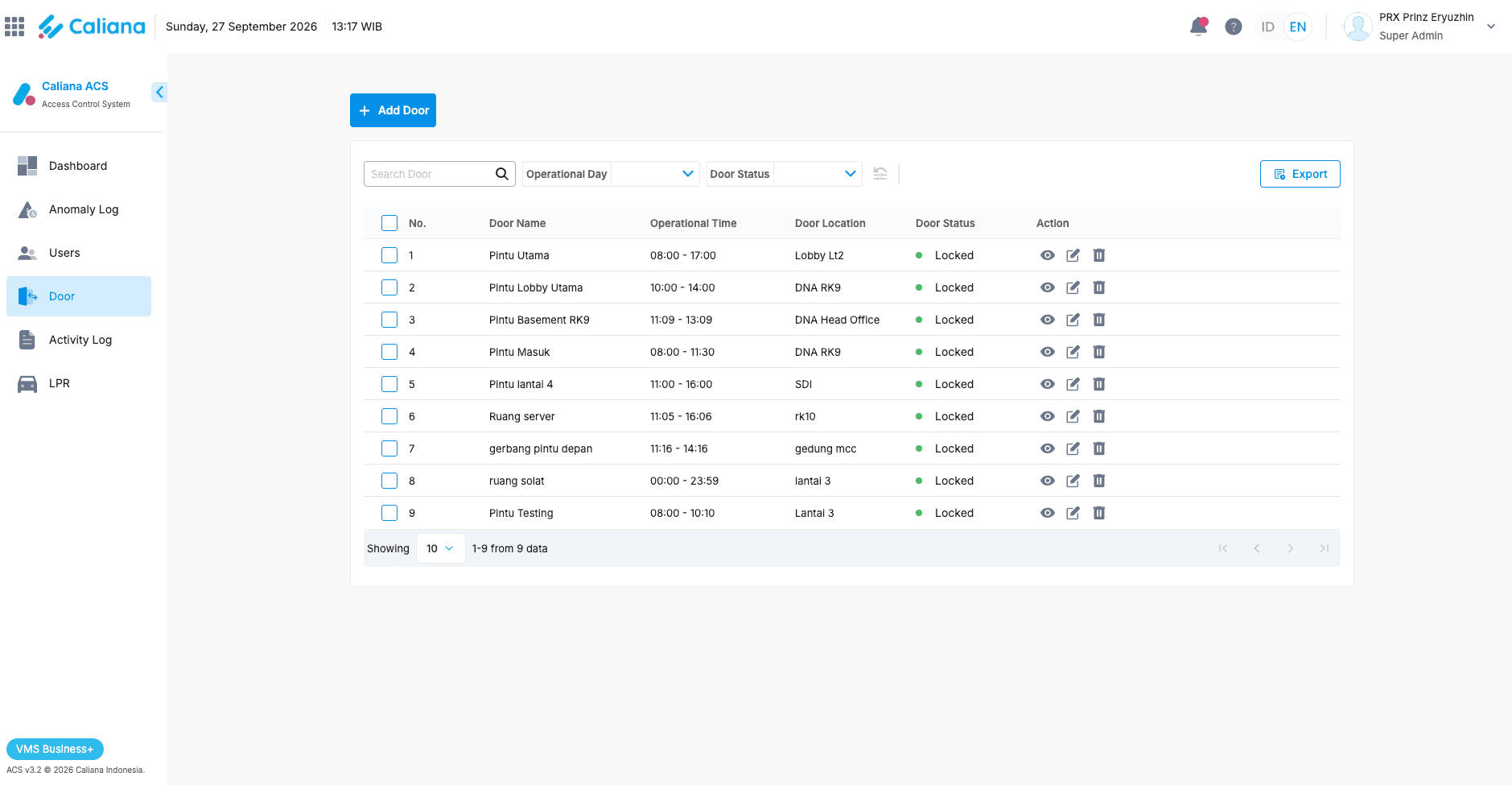View details of Pintu Utama door
1512x785 pixels.
coord(1047,255)
